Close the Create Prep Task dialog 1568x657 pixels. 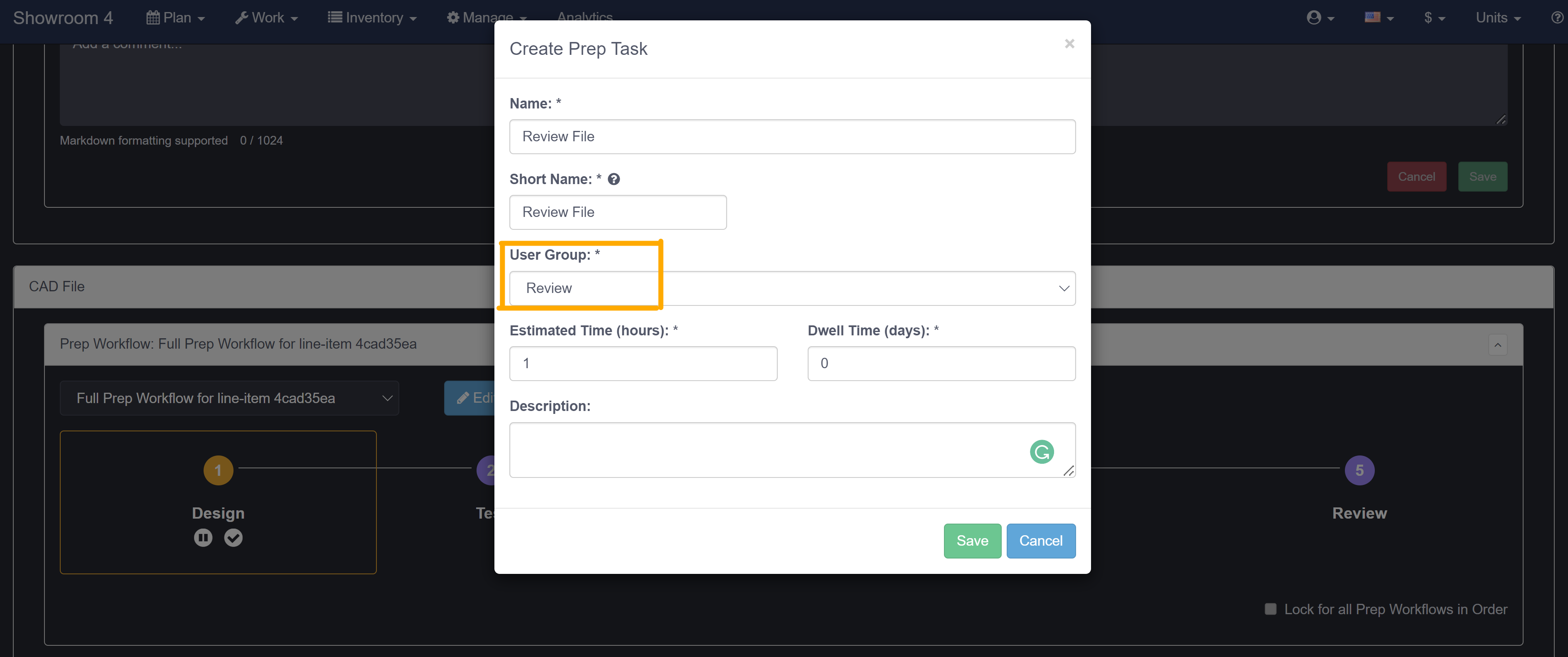coord(1069,44)
